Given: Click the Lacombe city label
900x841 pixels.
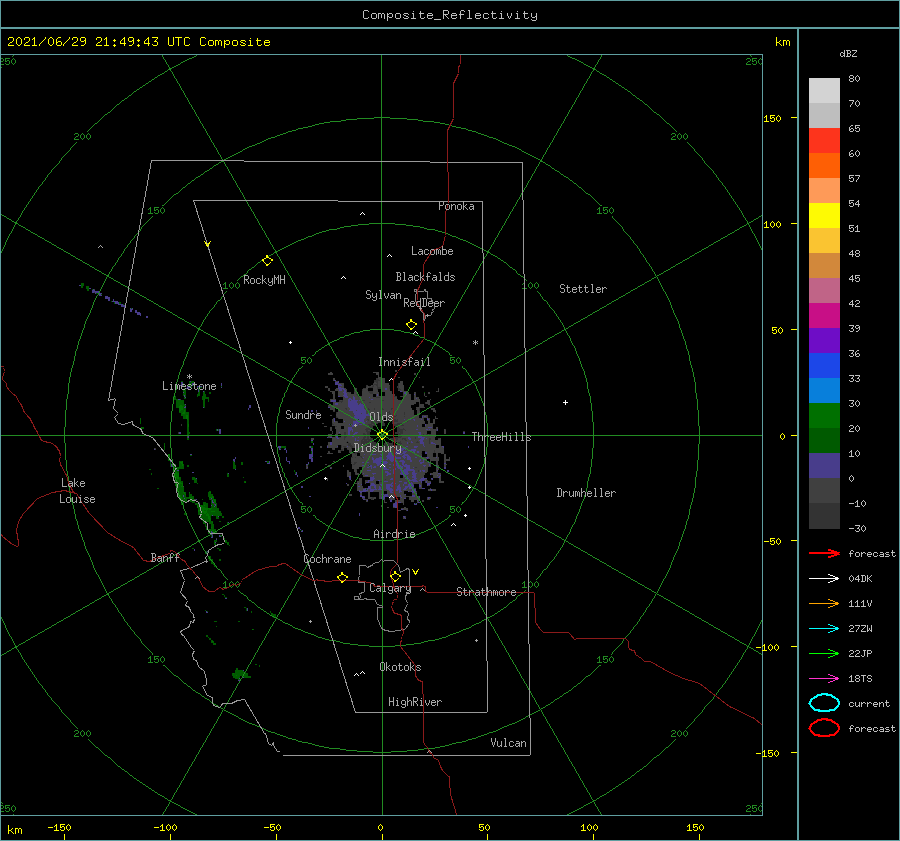Looking at the screenshot, I should [432, 251].
